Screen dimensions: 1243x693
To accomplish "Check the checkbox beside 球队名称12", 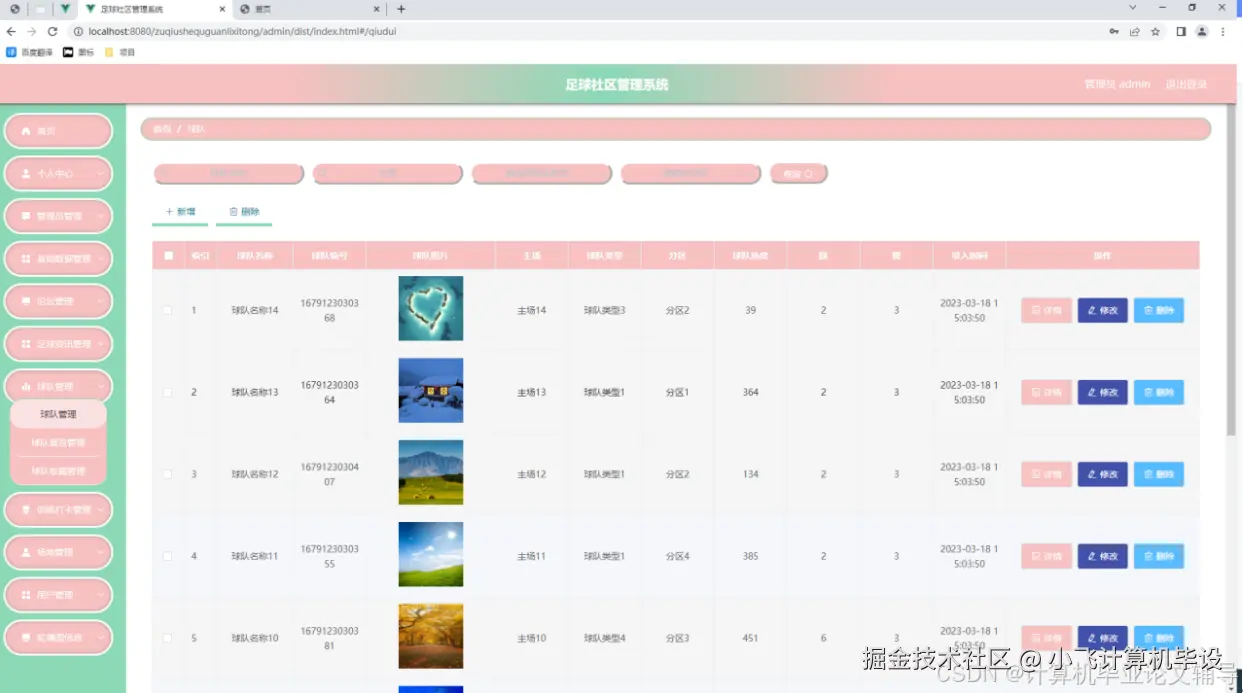I will coord(167,473).
